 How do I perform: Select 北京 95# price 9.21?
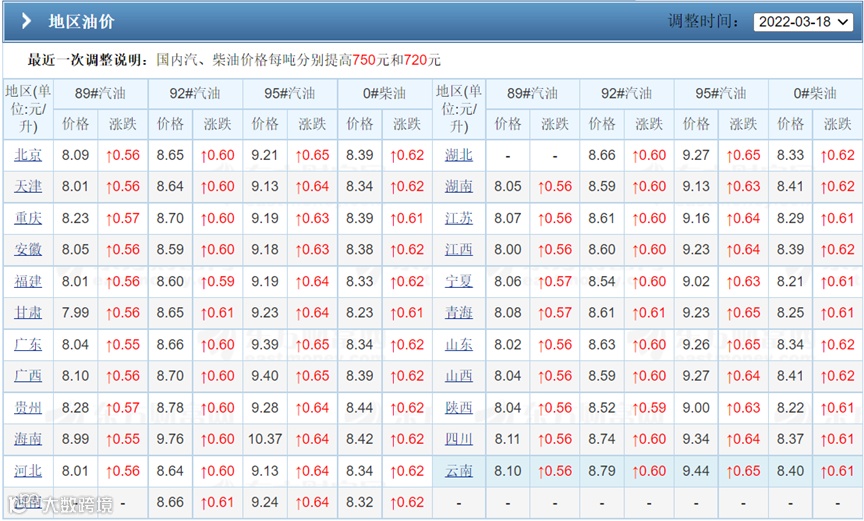click(x=265, y=155)
